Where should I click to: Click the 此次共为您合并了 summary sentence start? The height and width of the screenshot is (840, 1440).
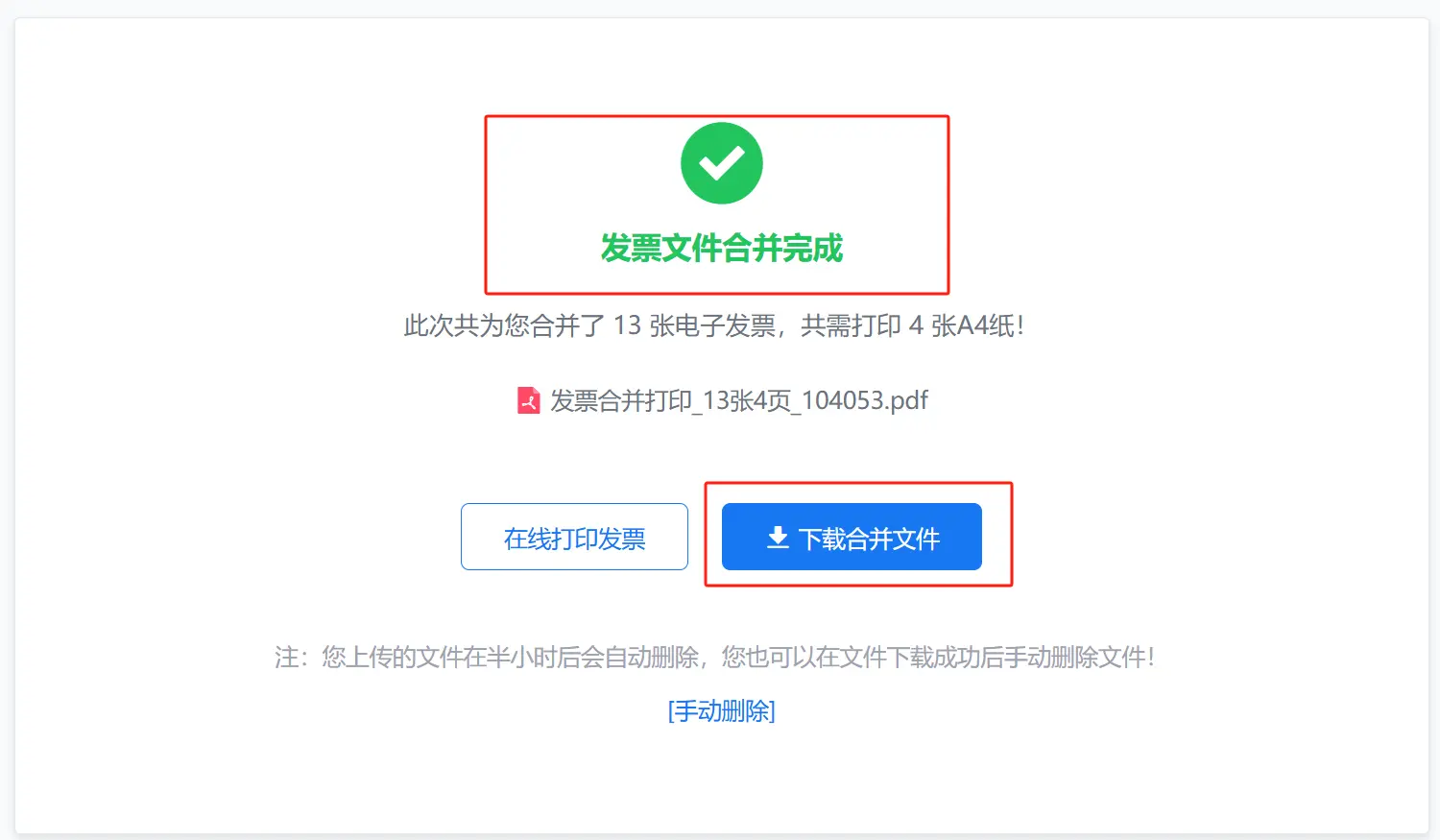[x=503, y=326]
